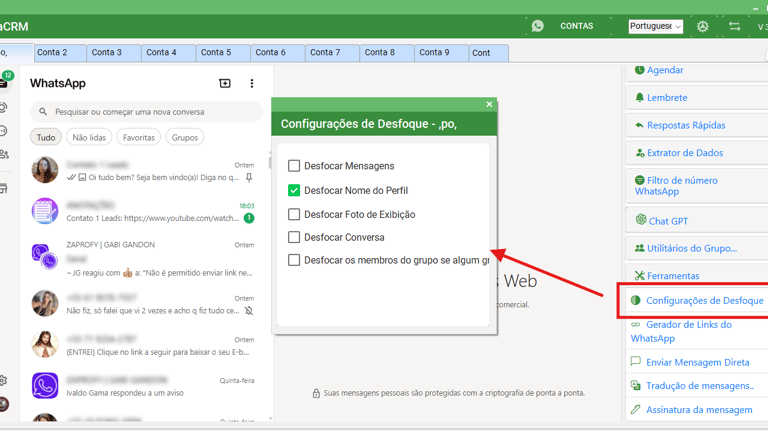Viewport: 768px width, 431px height.
Task: Open Respostas Rápidas link
Action: click(x=686, y=125)
